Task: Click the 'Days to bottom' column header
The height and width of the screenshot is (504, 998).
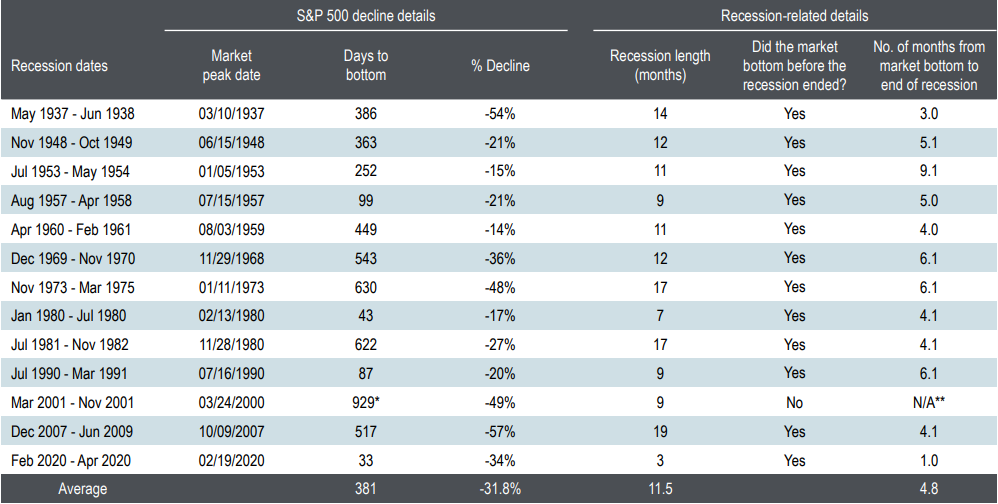Action: (366, 66)
